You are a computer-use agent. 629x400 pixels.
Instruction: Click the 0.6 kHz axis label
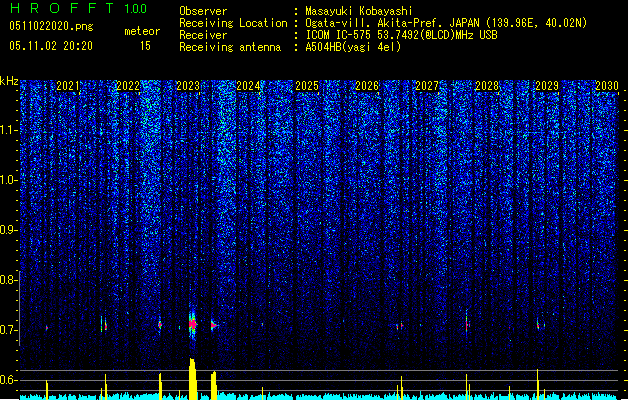tap(9, 380)
